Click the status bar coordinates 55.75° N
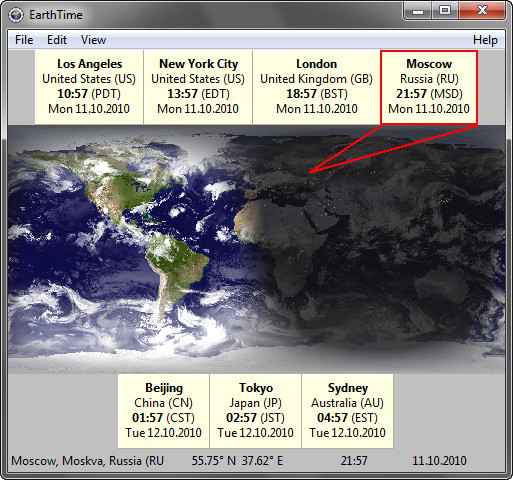 pos(214,461)
